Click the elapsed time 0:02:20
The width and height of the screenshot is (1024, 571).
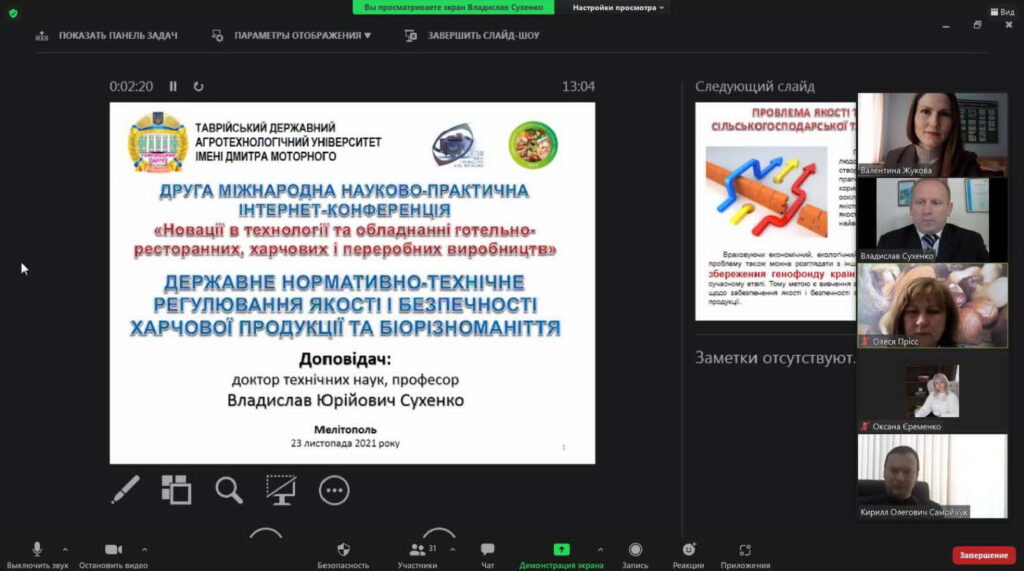[131, 86]
